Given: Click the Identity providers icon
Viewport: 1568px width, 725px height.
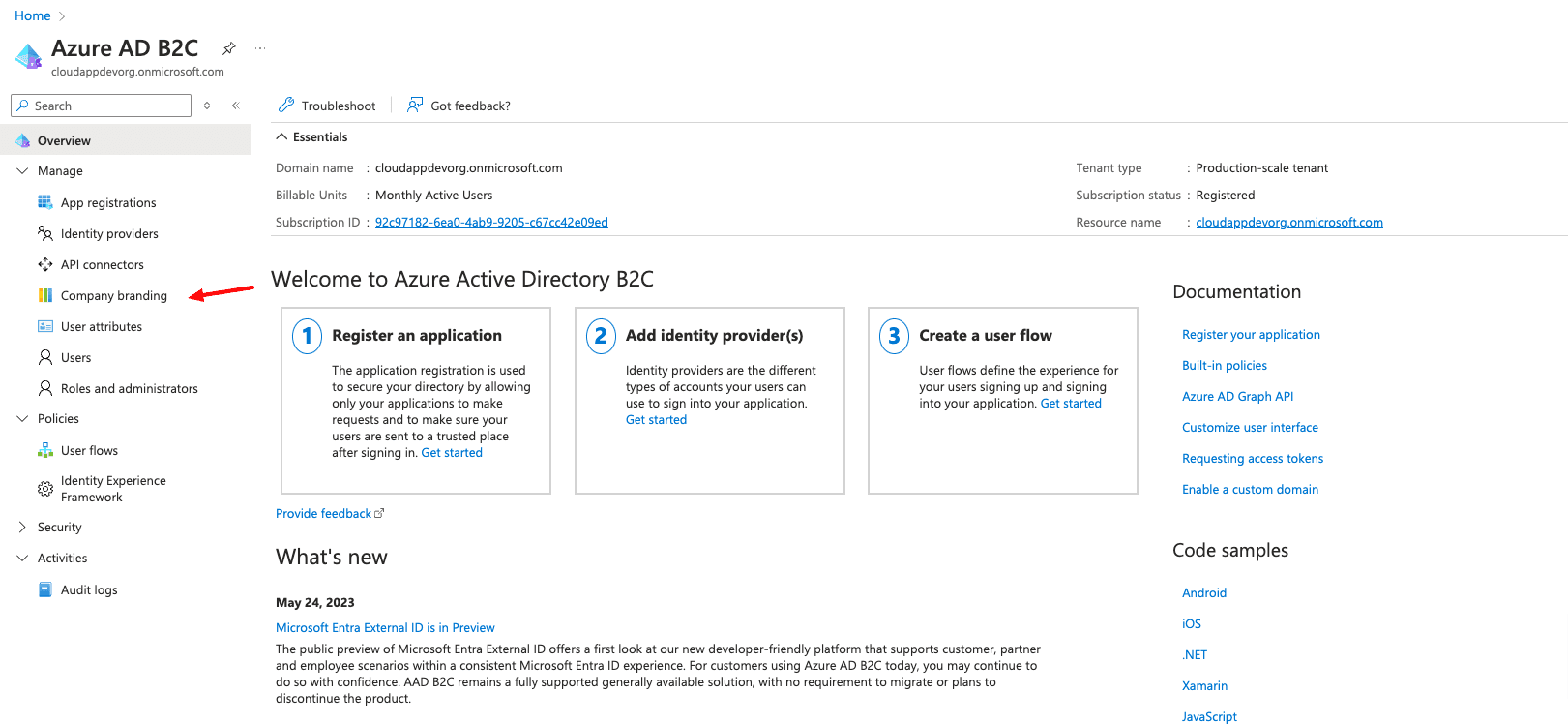Looking at the screenshot, I should (45, 233).
